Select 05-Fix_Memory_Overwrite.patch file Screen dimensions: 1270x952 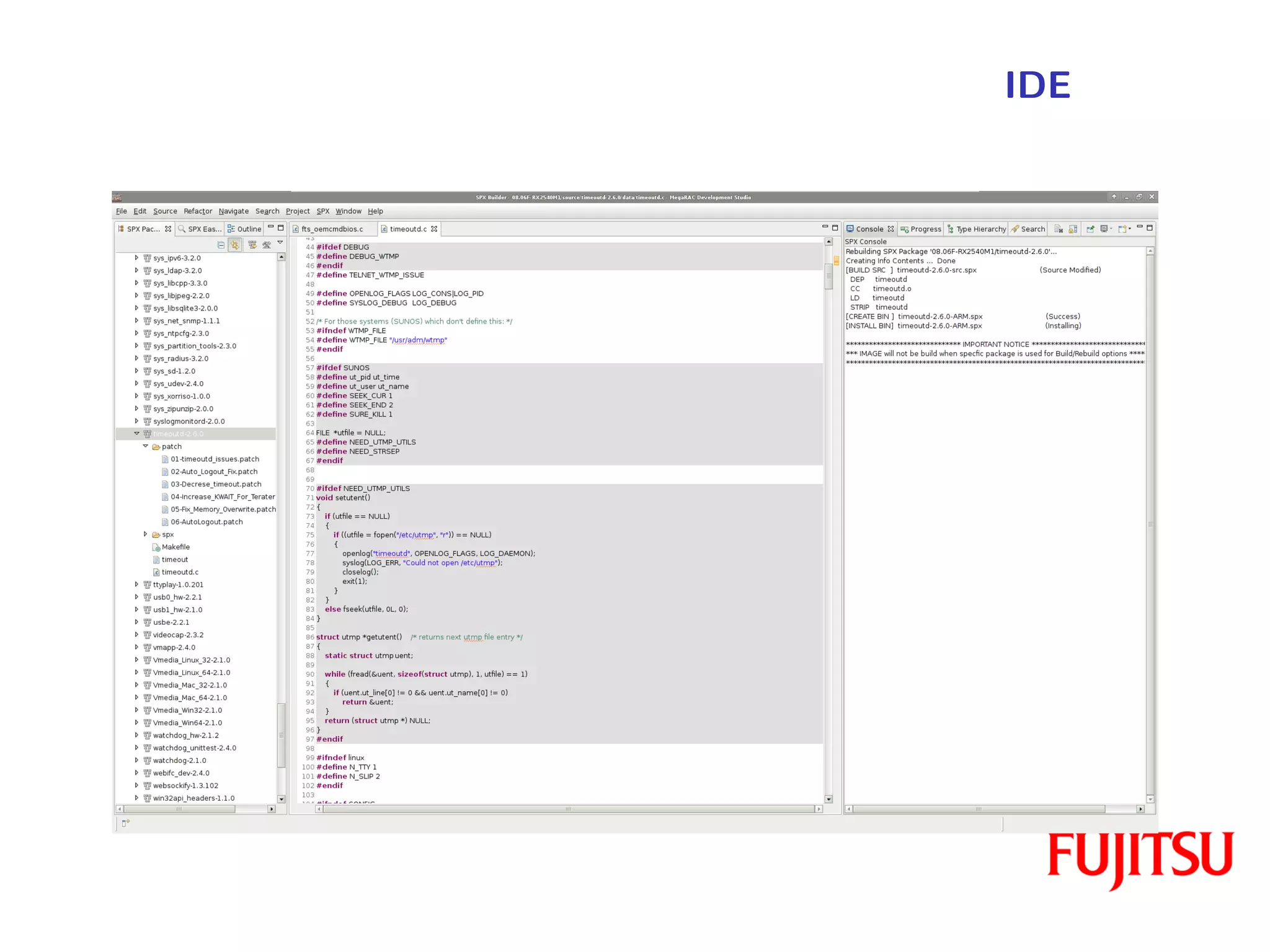218,509
